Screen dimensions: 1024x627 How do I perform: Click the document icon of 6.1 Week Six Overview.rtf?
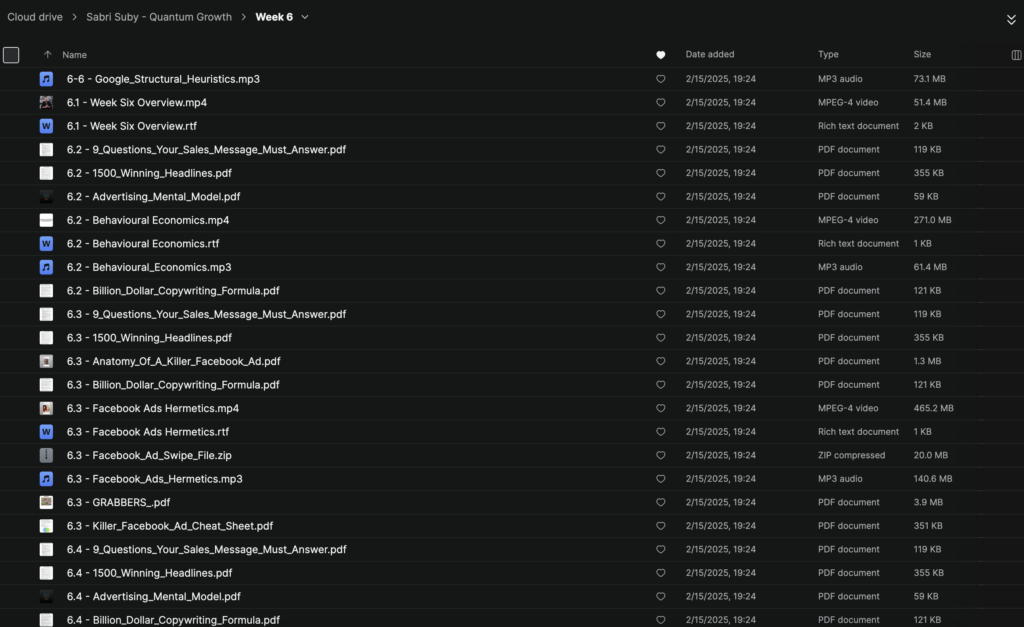click(x=46, y=126)
